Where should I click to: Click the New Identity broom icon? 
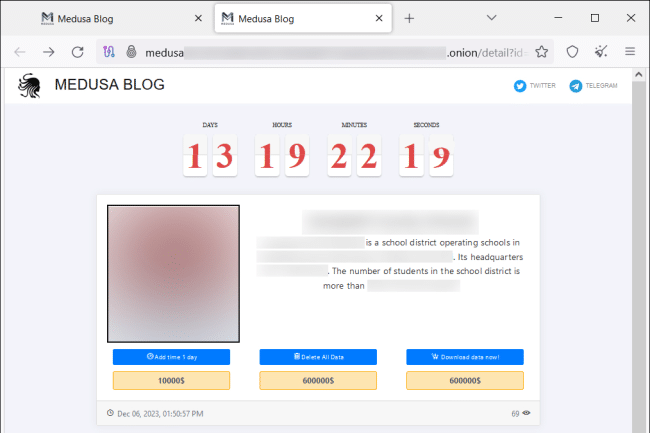[601, 52]
